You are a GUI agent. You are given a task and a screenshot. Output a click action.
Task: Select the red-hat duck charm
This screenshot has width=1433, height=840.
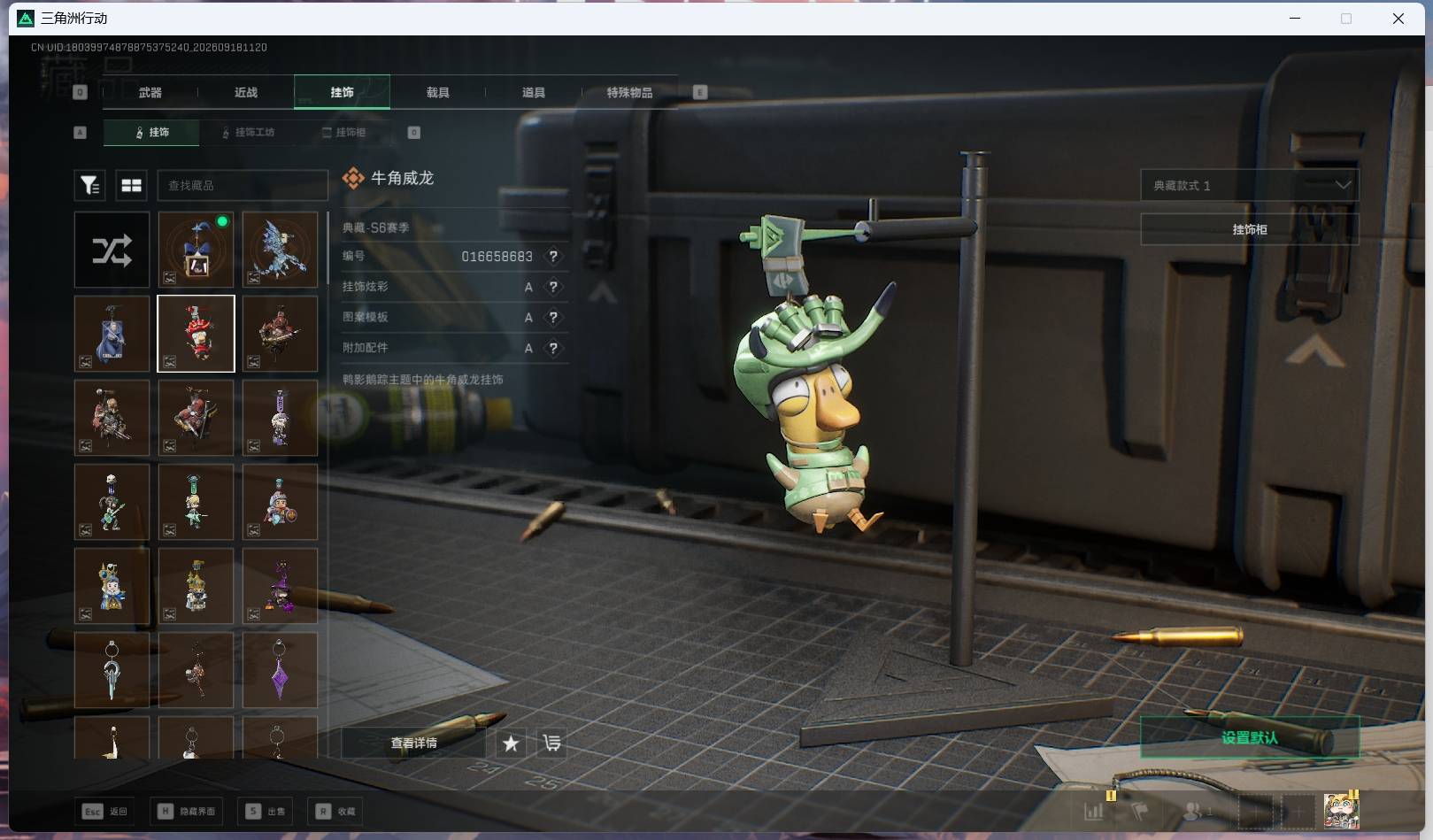coord(196,334)
